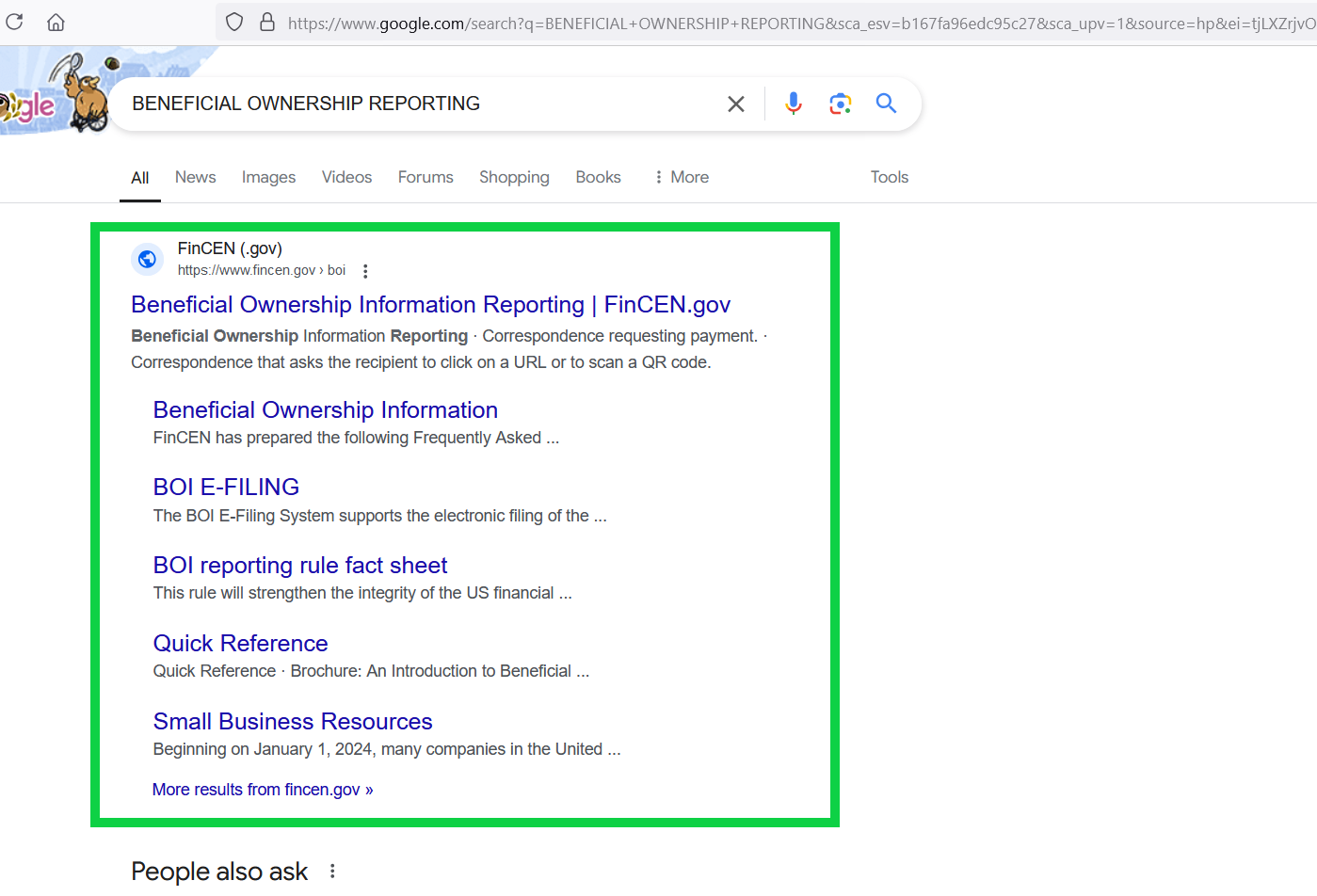
Task: Search by image with Lens icon
Action: click(840, 104)
